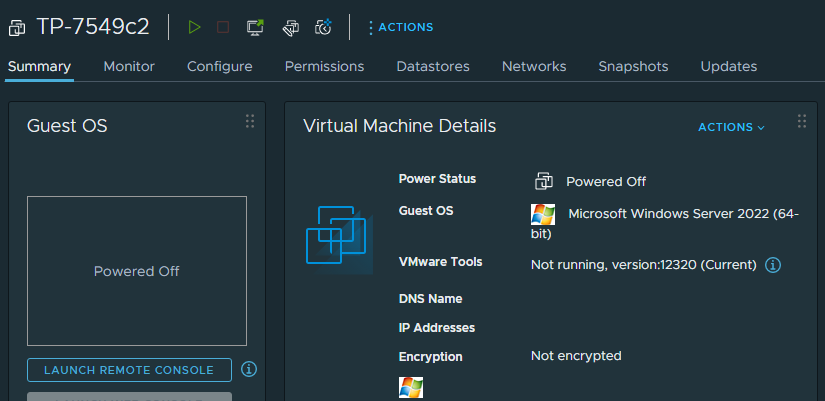Click the 'DNS Name' label
The width and height of the screenshot is (825, 401).
pyautogui.click(x=430, y=299)
